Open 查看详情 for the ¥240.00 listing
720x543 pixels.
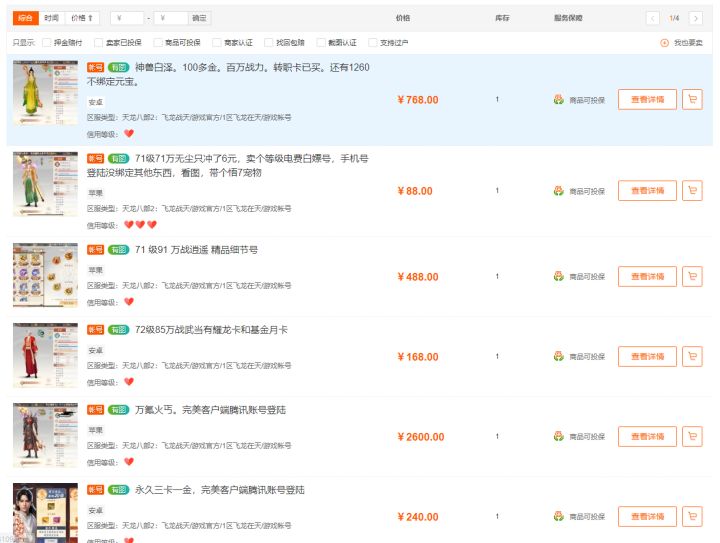coord(647,516)
